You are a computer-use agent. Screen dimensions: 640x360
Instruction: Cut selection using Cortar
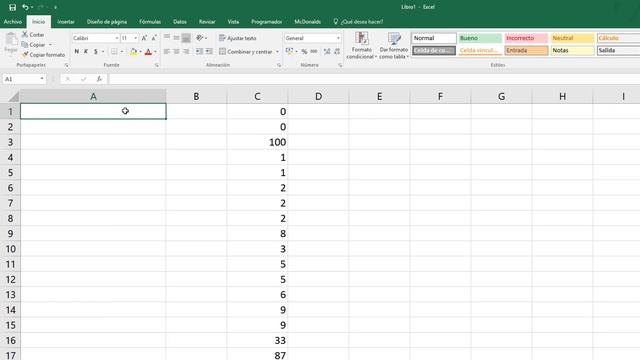pyautogui.click(x=33, y=35)
